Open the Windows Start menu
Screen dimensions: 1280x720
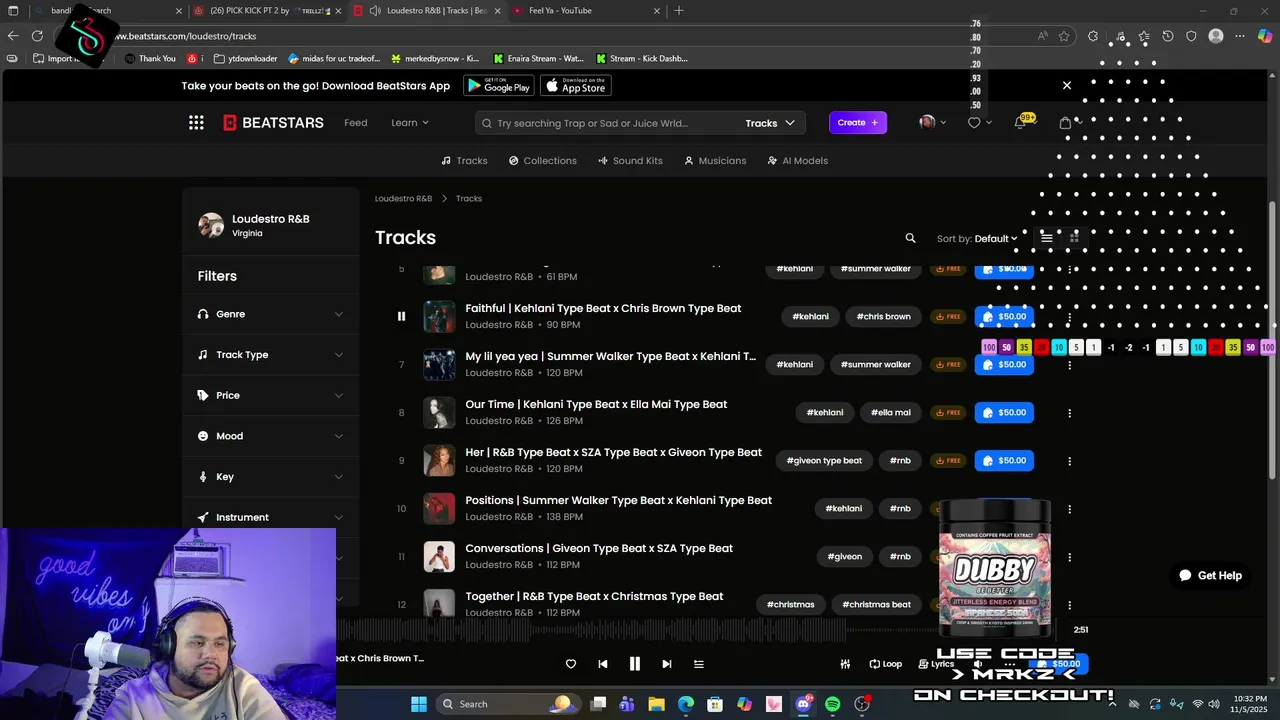pyautogui.click(x=418, y=704)
